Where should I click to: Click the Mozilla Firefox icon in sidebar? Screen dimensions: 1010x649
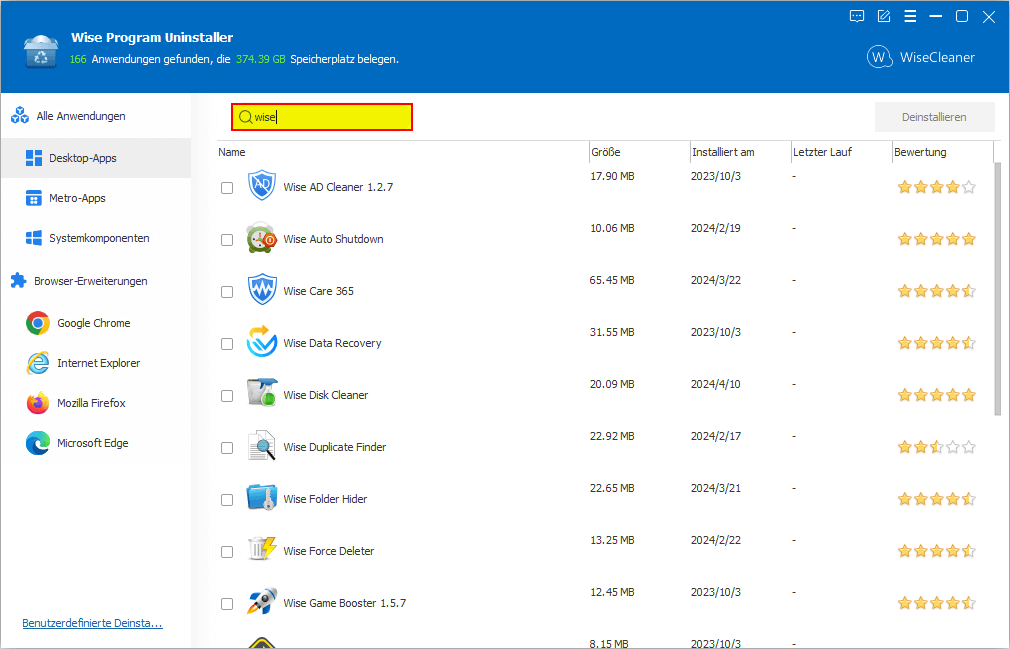click(37, 403)
